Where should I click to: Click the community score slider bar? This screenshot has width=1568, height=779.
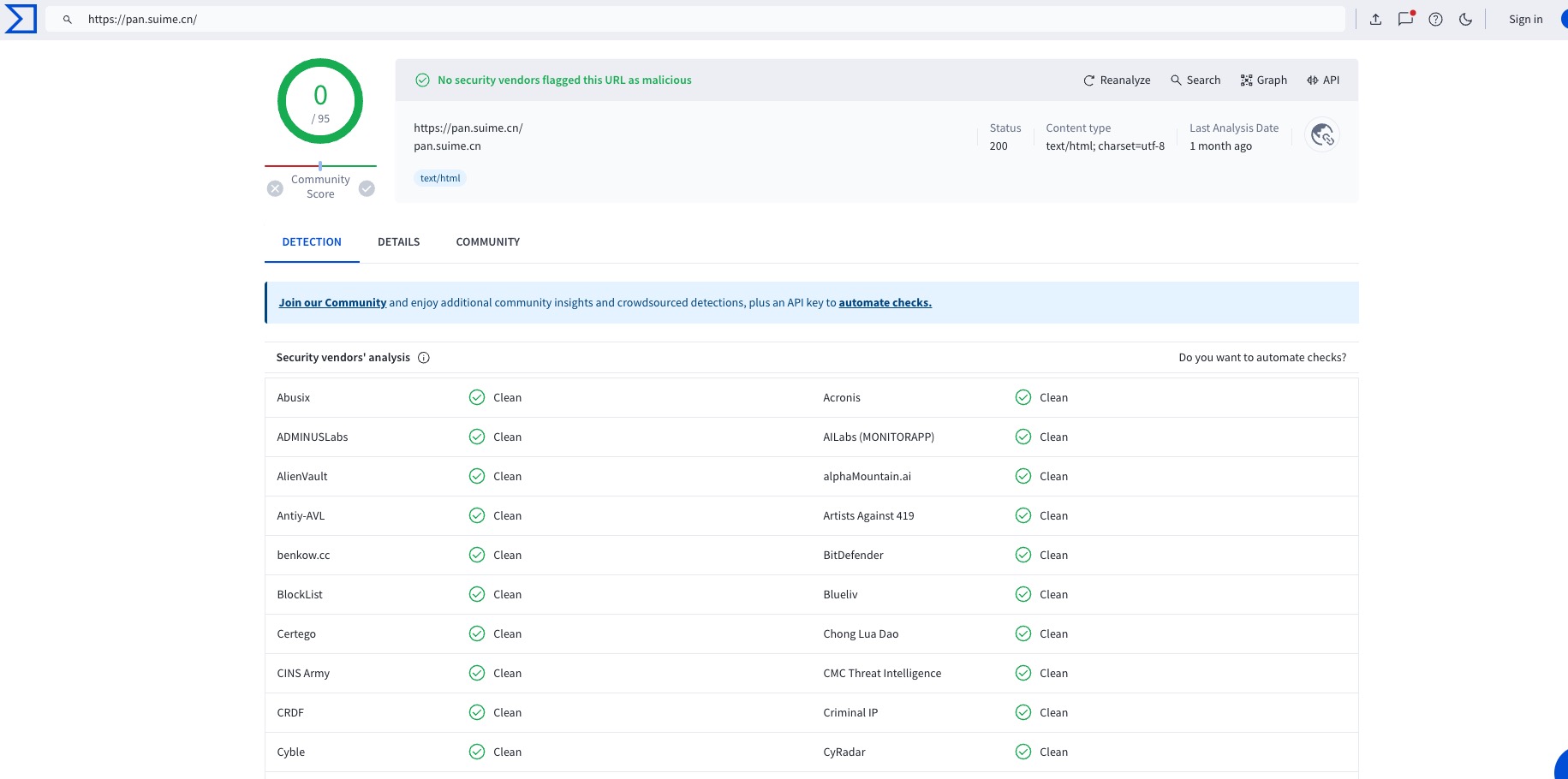pyautogui.click(x=320, y=165)
